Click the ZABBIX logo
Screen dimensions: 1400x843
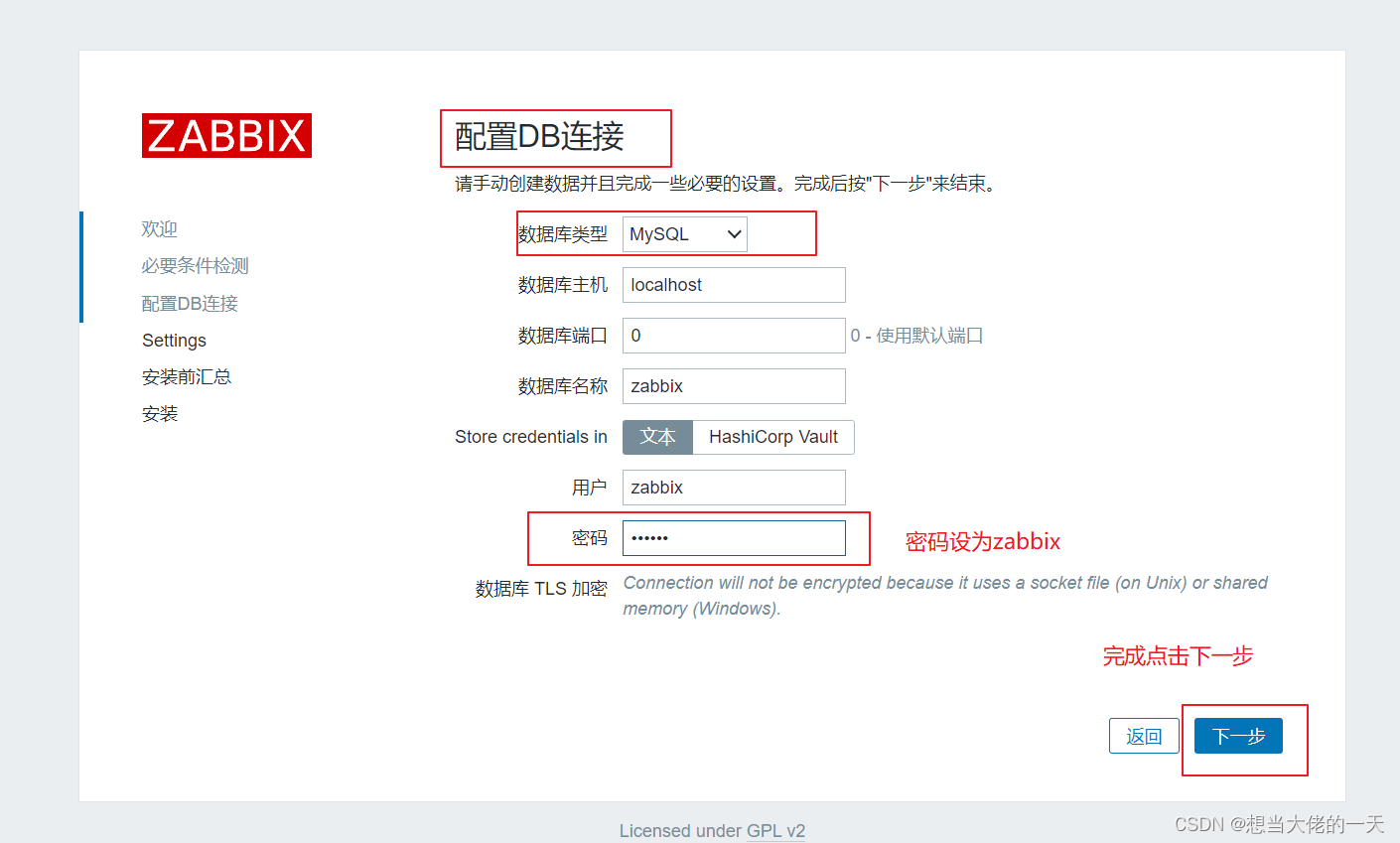pos(226,135)
